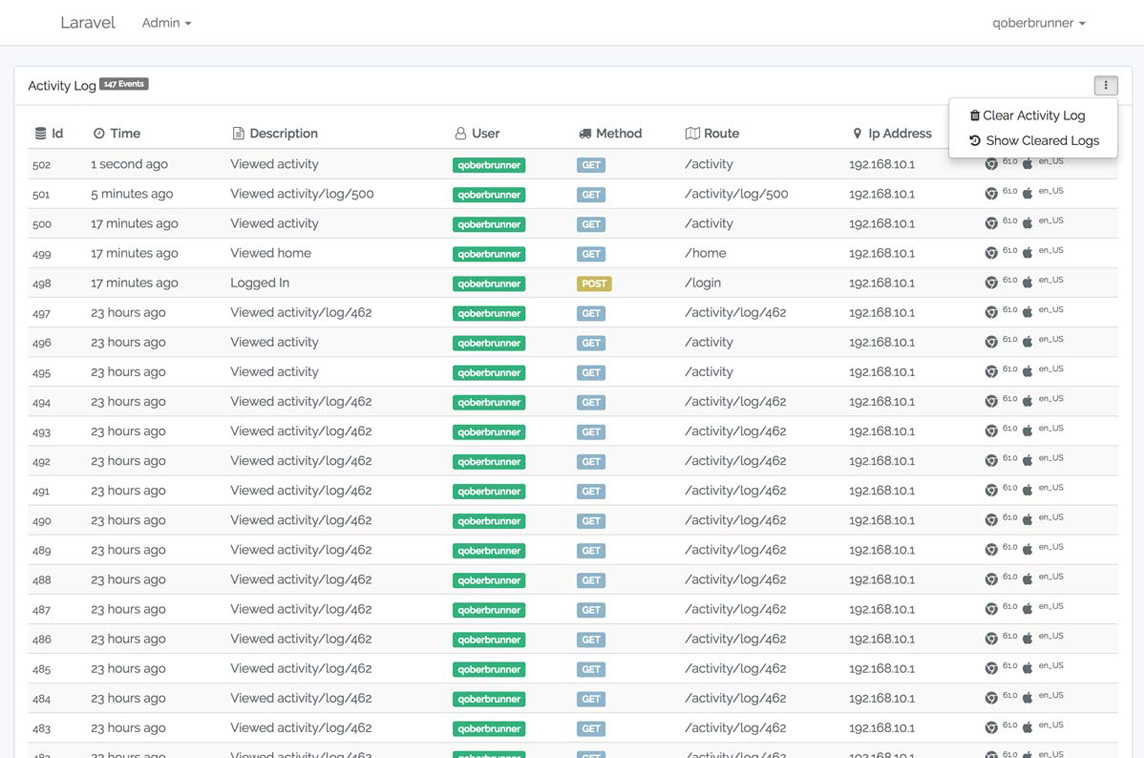
Task: Click the POST method badge in row 498
Action: click(594, 284)
